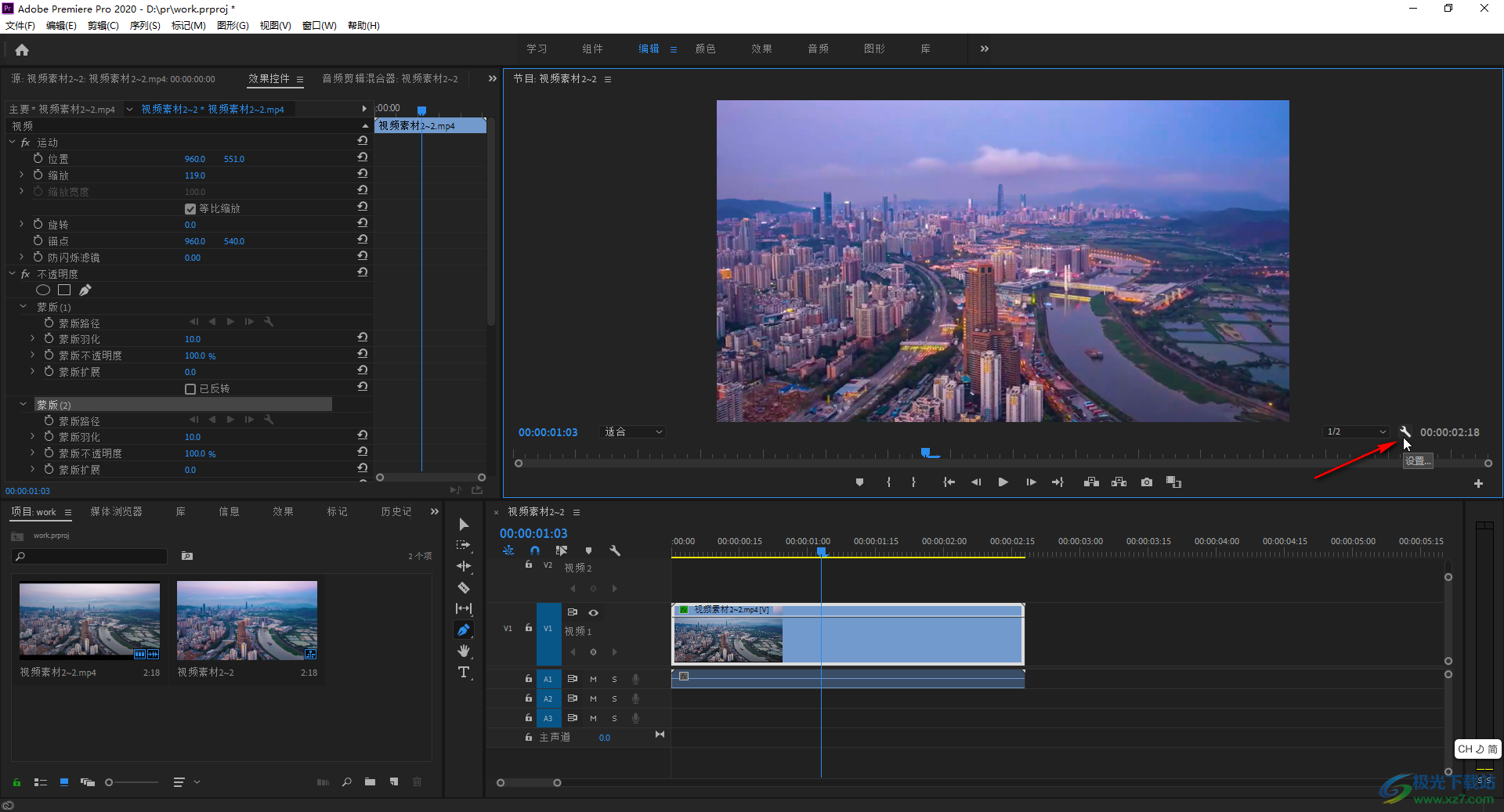Screen dimensions: 1504x812
Task: Collapse Mask (2) group
Action: tap(23, 405)
